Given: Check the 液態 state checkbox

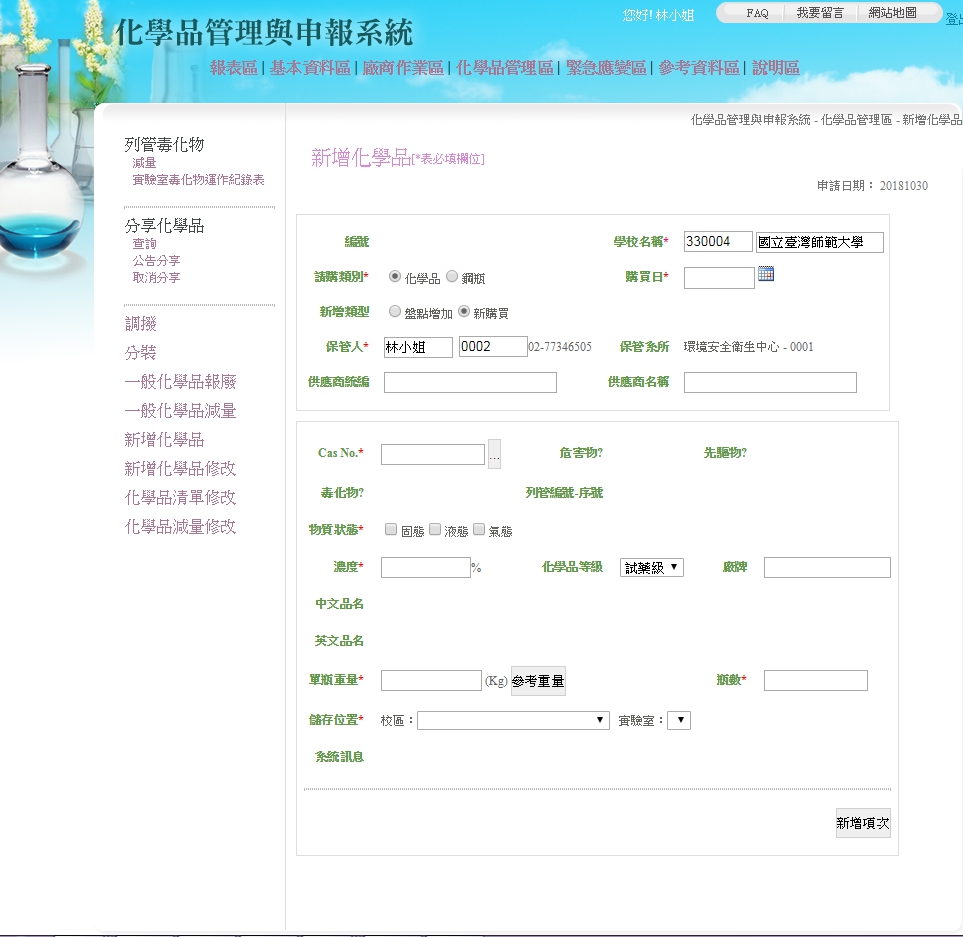Looking at the screenshot, I should point(435,529).
